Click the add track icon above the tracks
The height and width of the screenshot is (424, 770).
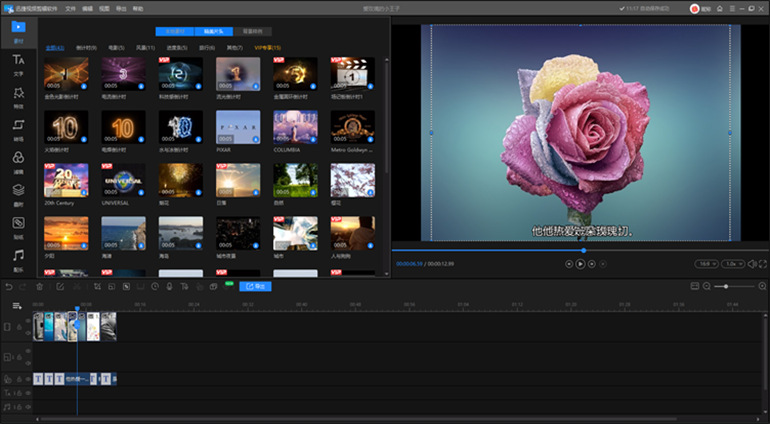click(17, 306)
